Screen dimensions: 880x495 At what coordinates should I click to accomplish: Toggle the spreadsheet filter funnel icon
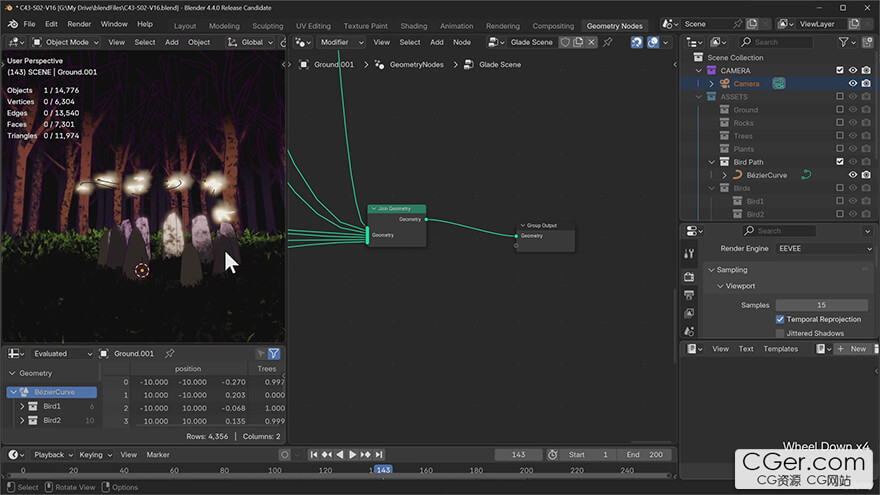click(273, 354)
